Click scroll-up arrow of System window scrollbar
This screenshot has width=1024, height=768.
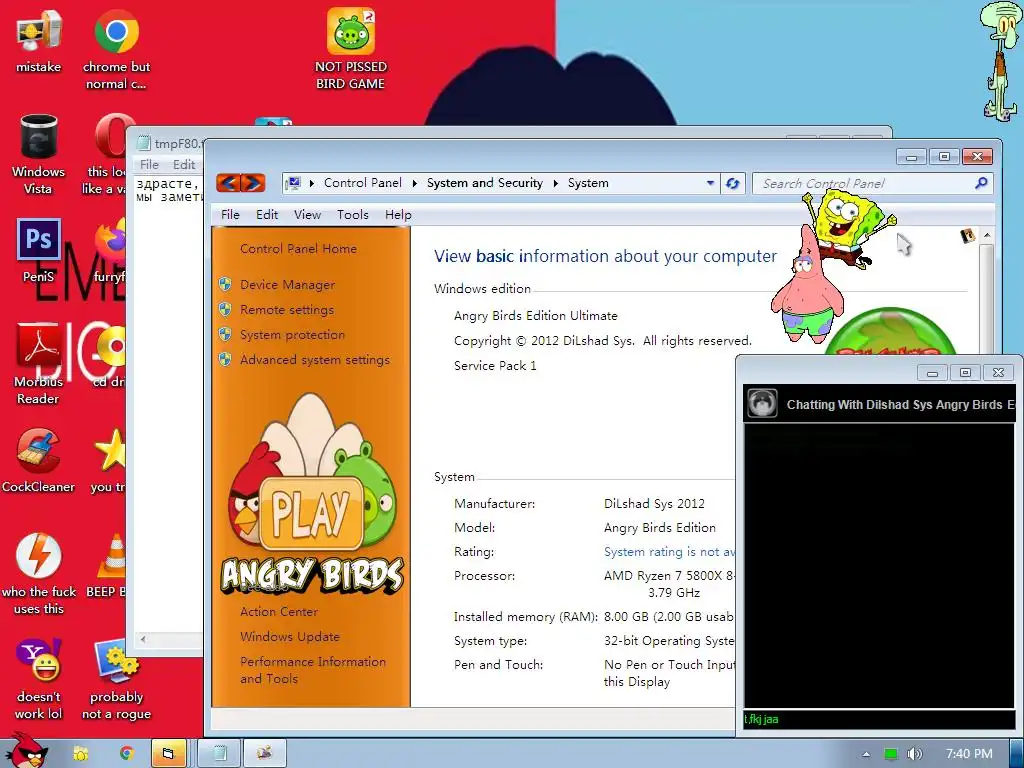987,235
